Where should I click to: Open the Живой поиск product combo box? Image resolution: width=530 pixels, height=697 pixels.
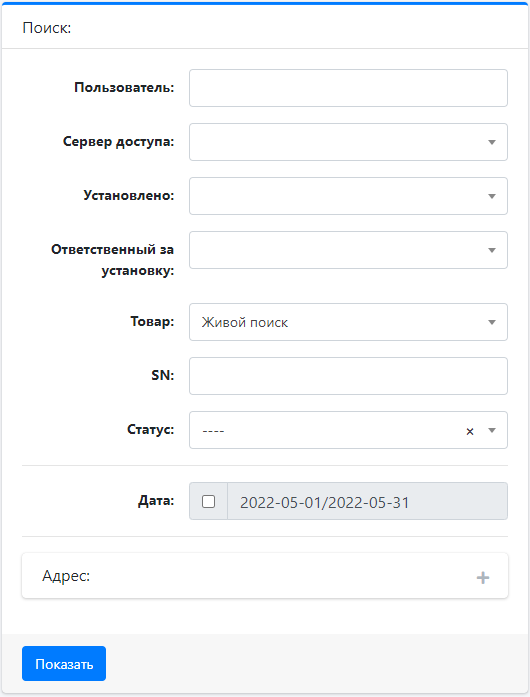tap(348, 322)
